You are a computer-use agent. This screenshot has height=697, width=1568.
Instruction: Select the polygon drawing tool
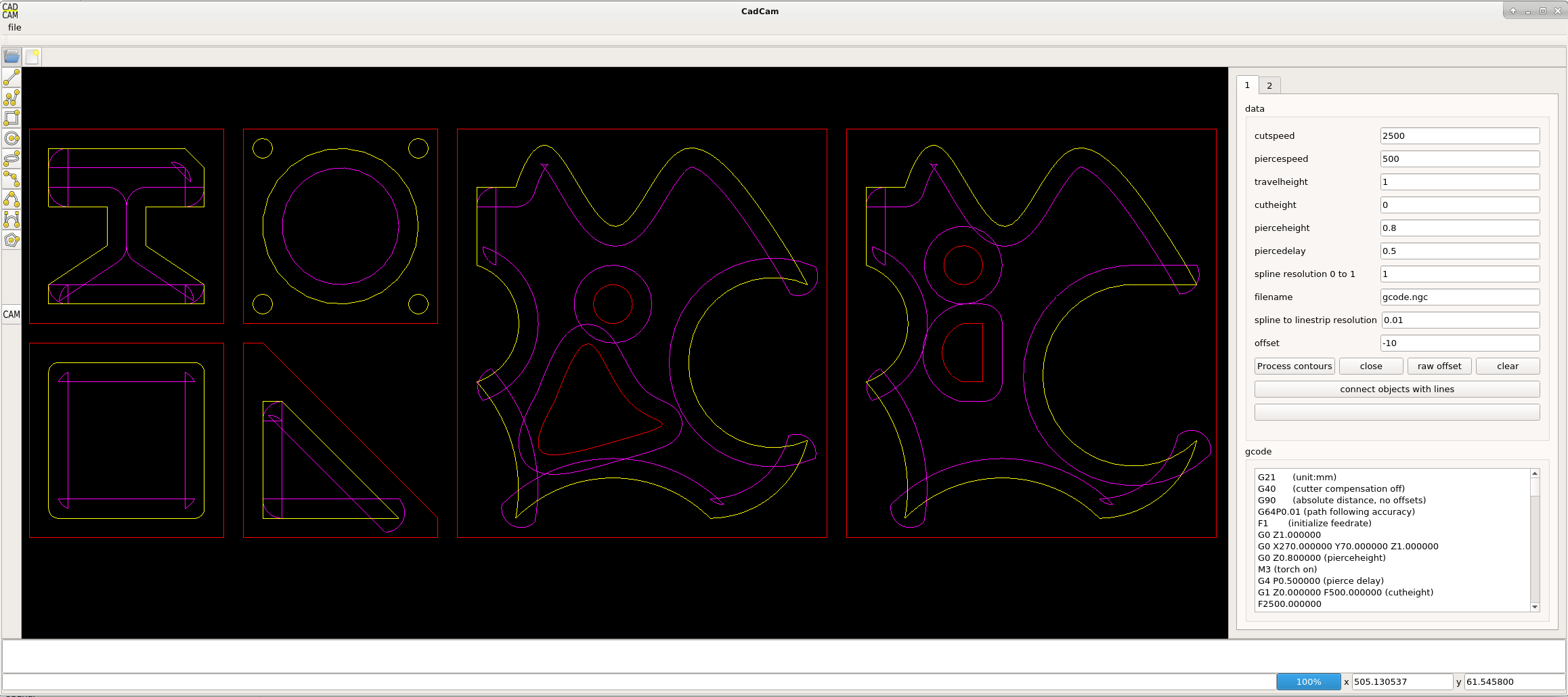tap(12, 240)
